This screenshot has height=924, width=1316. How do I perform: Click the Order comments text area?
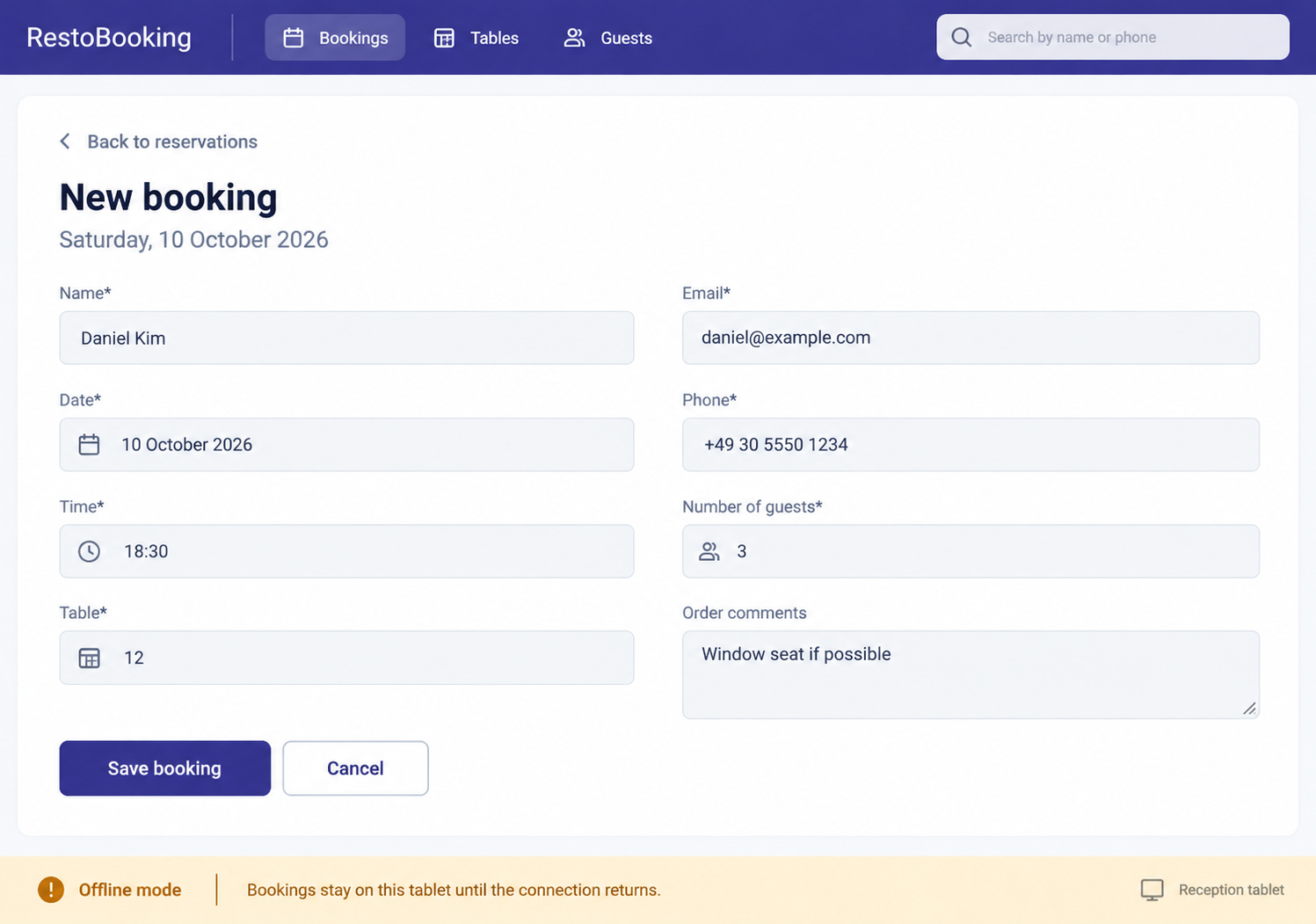click(x=971, y=674)
